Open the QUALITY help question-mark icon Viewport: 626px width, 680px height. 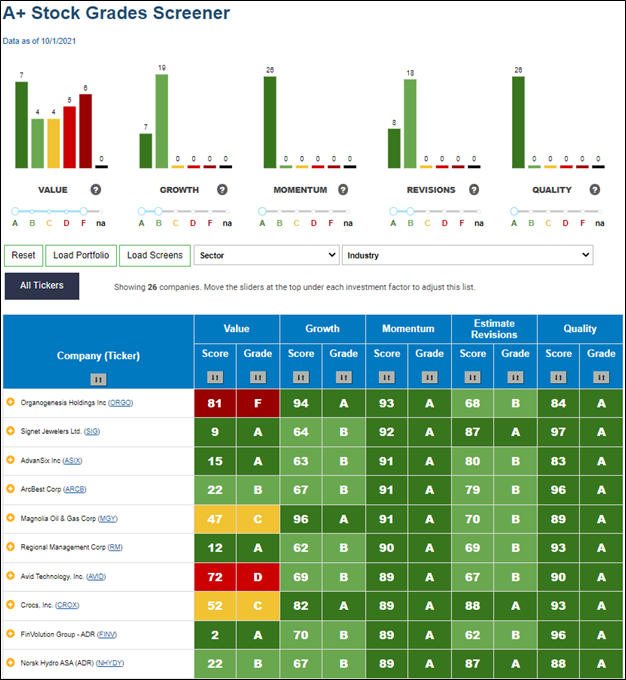click(595, 190)
